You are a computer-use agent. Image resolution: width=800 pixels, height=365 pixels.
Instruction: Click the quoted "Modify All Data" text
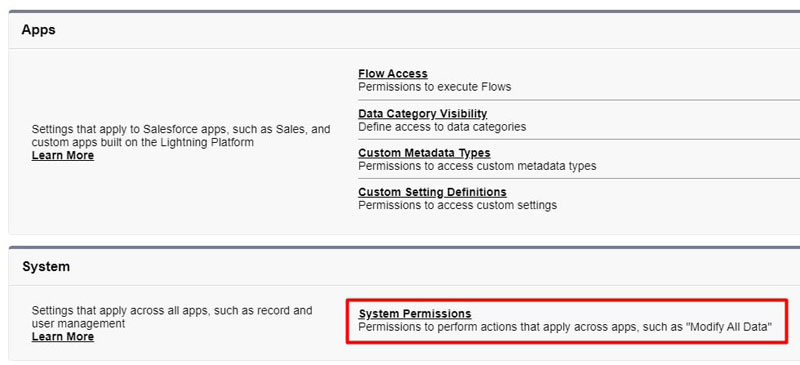pos(727,327)
